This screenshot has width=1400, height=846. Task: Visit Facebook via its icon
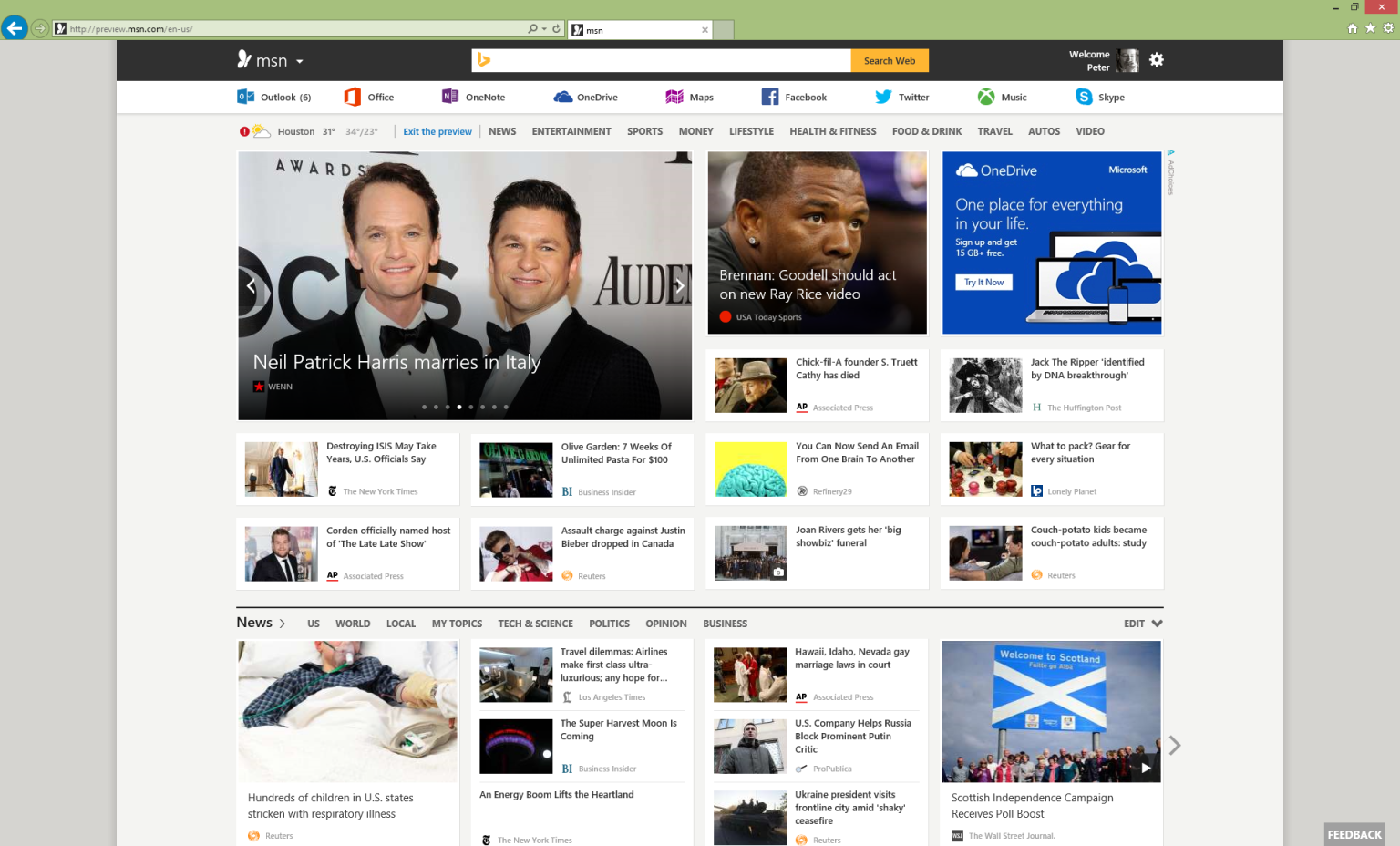(x=794, y=97)
